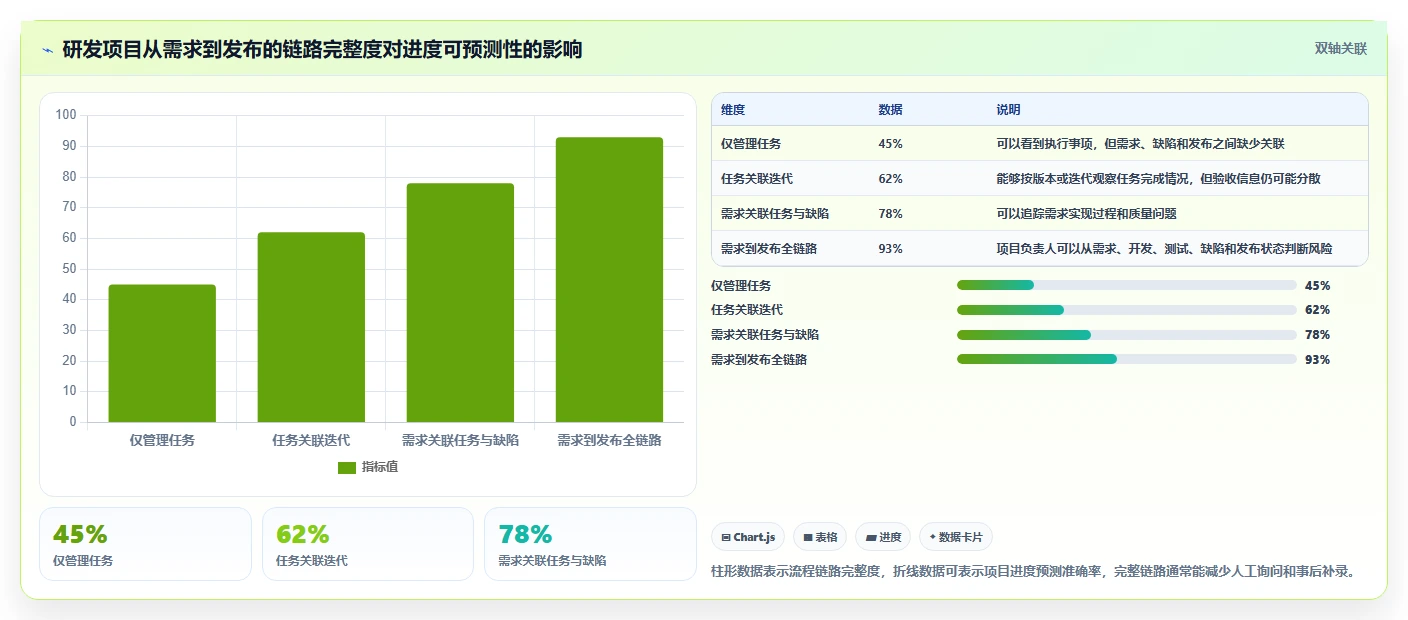The height and width of the screenshot is (620, 1408).
Task: Click the dashboard title 研发项目从需求到发布
Action: coord(322,49)
